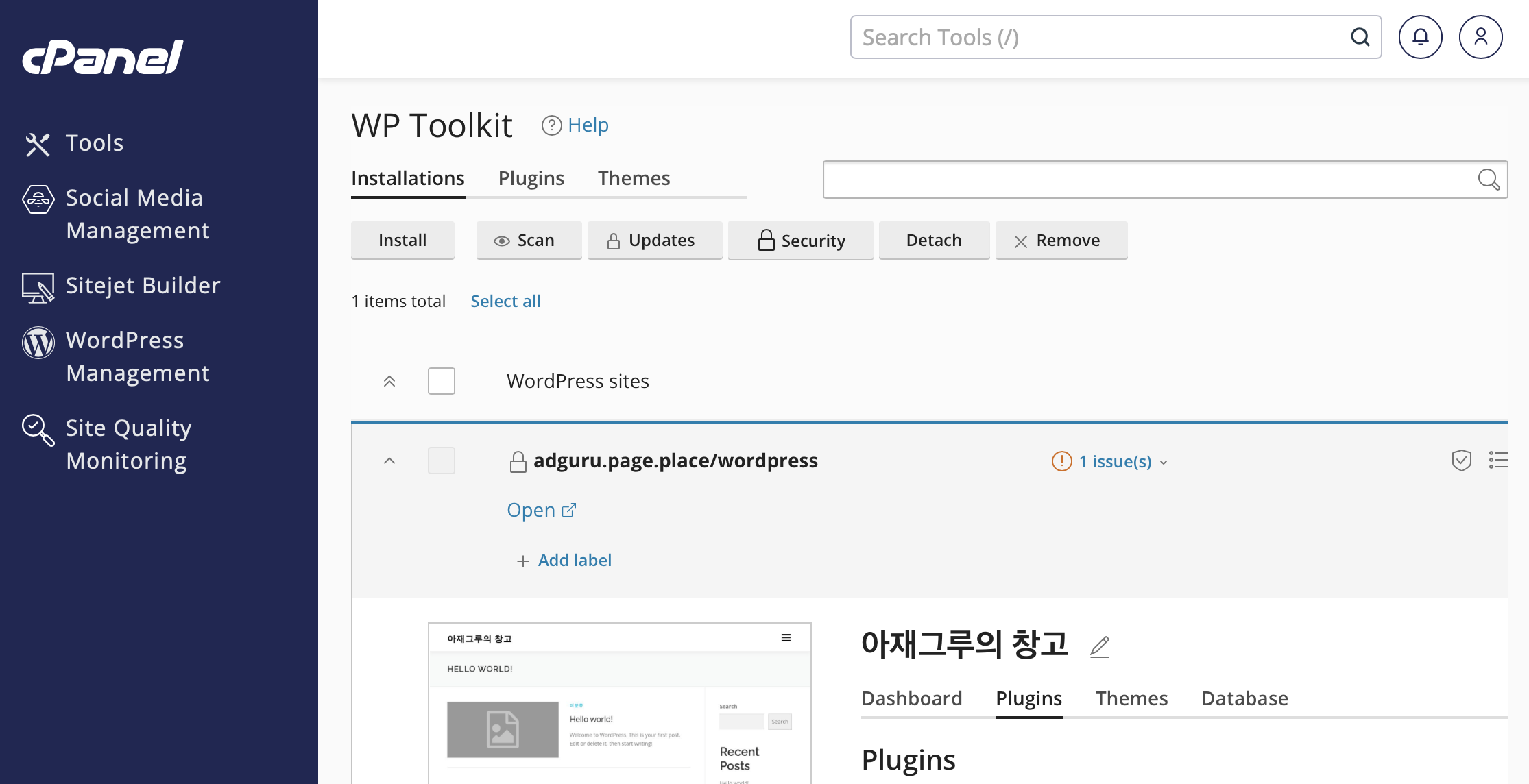The width and height of the screenshot is (1529, 784).
Task: Click the Help question mark icon
Action: pos(551,125)
